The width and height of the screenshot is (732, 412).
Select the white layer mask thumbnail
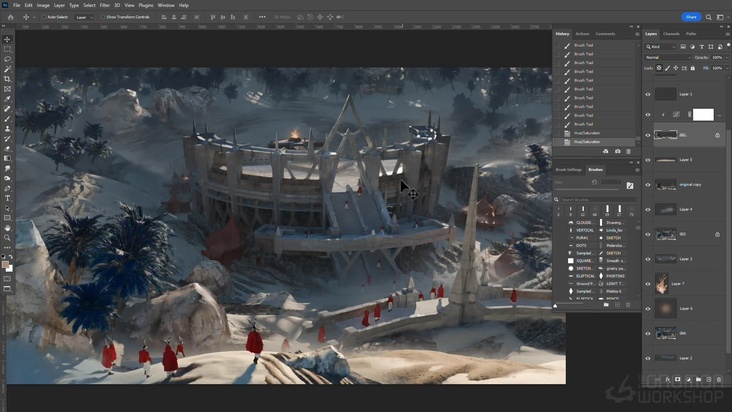point(703,114)
